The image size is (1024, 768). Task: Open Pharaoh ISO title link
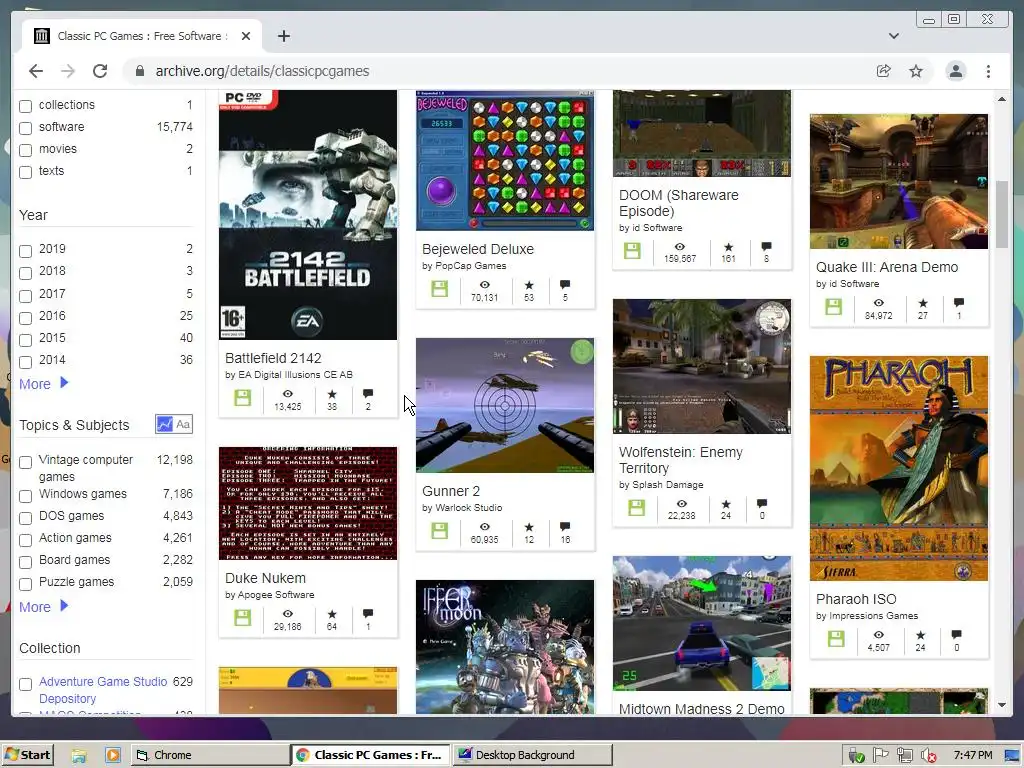point(856,599)
